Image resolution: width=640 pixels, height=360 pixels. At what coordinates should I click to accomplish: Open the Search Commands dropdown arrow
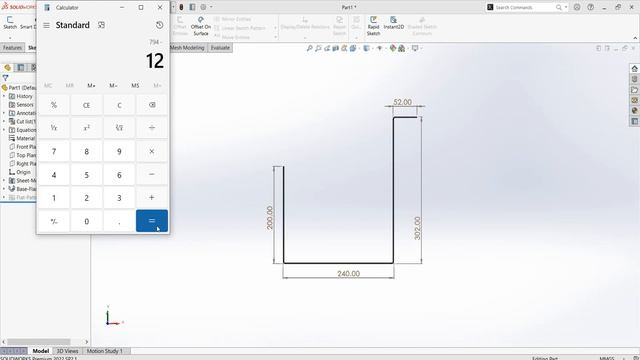click(x=566, y=7)
